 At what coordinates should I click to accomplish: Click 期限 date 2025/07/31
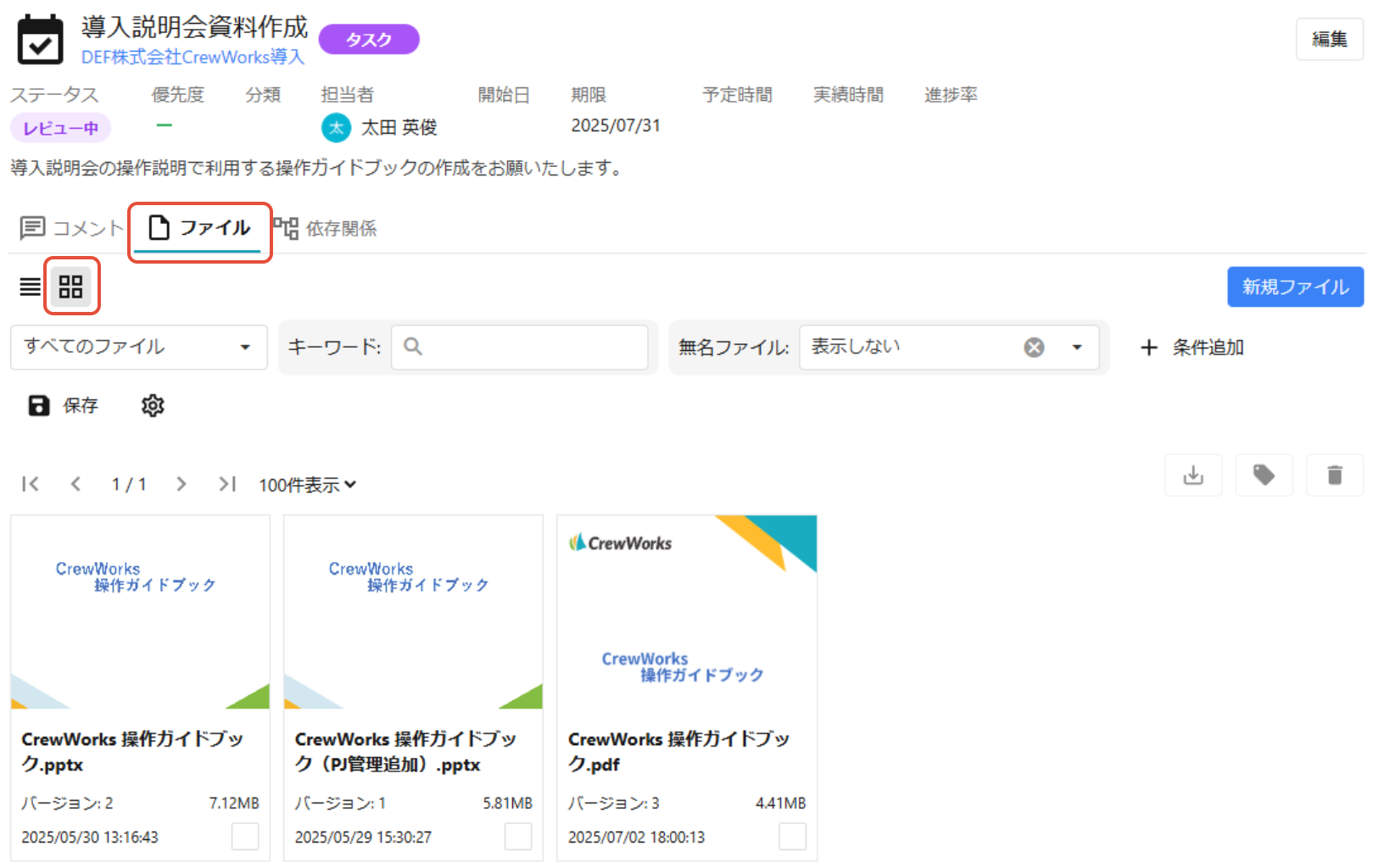click(x=616, y=125)
